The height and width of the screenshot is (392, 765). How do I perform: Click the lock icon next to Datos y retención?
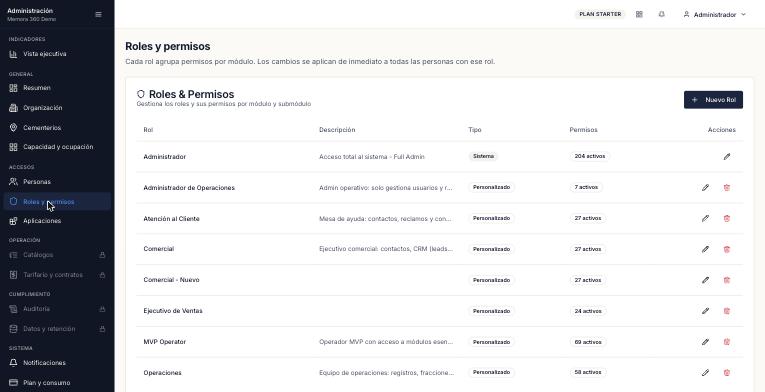(x=102, y=329)
